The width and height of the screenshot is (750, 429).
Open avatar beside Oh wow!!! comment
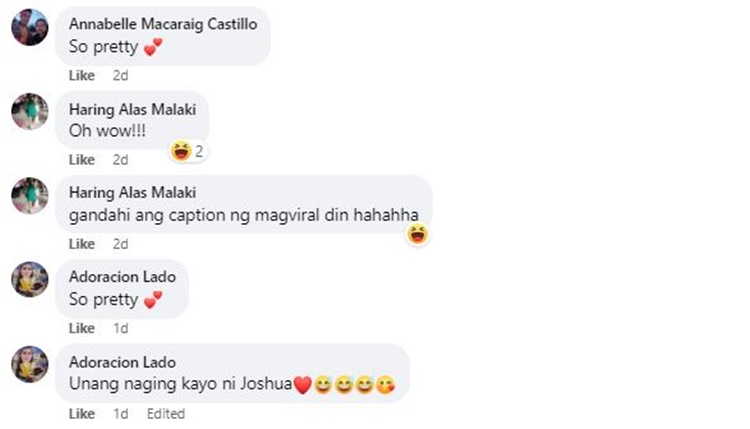[x=30, y=111]
